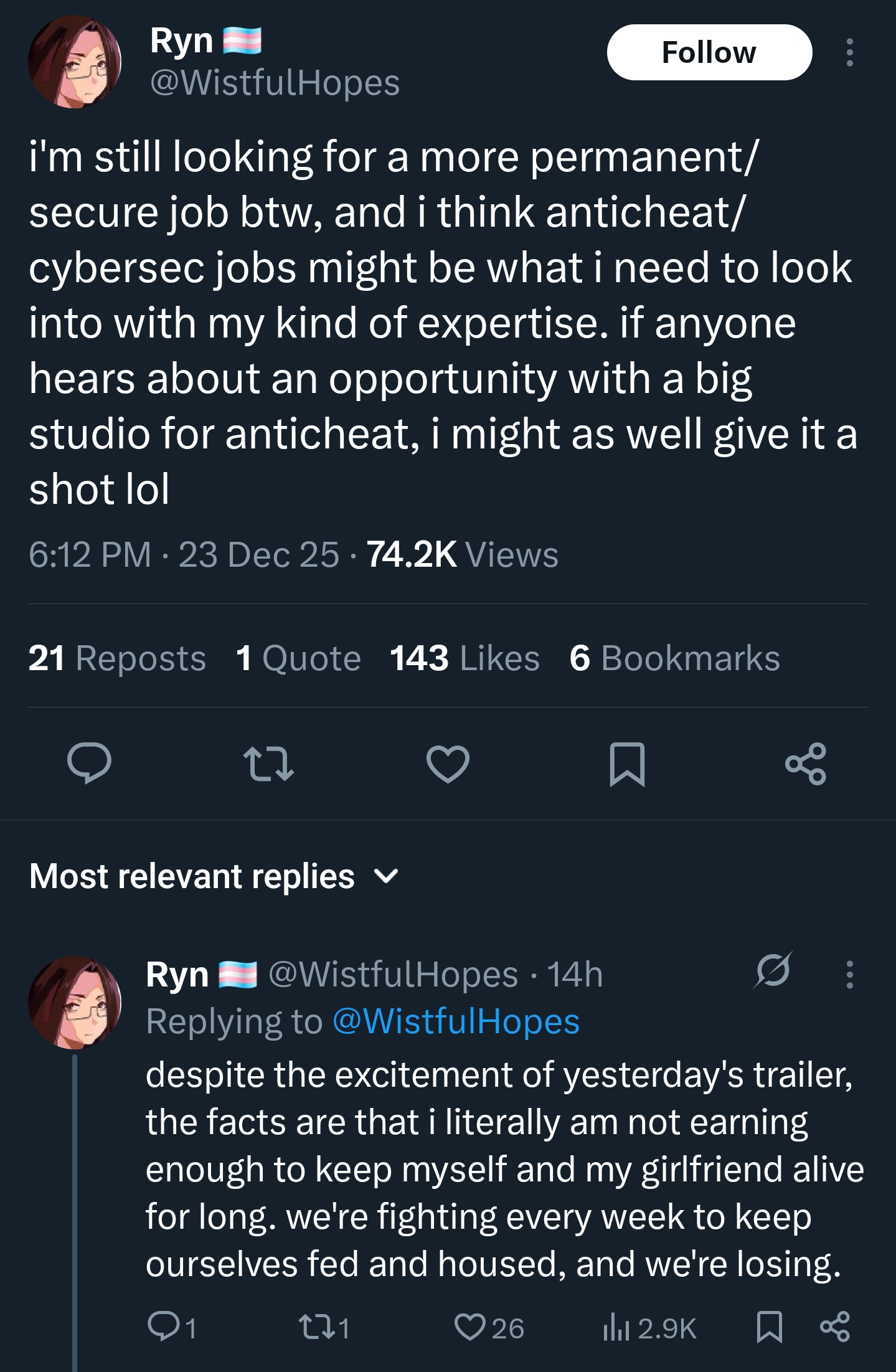This screenshot has width=896, height=1372.
Task: Open Ryn's profile picture at top
Action: coord(74,62)
